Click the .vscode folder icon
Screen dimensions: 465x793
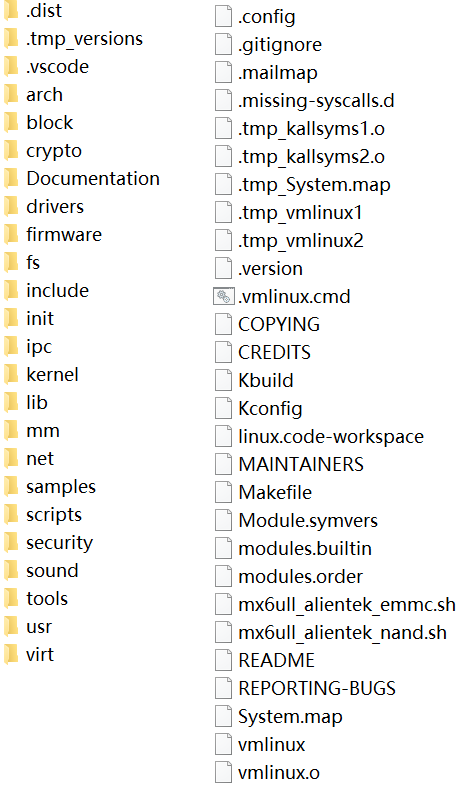(11, 67)
